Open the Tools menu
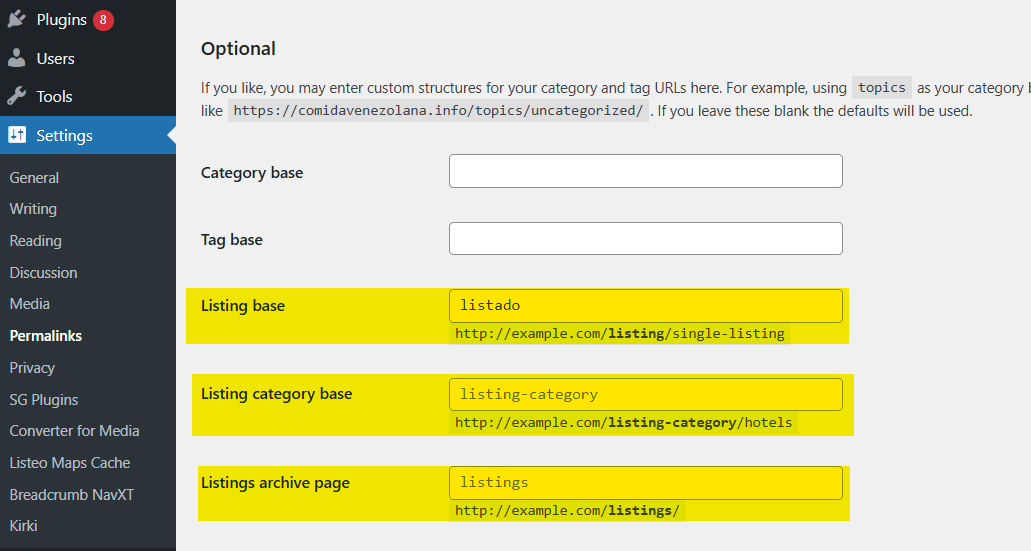Image resolution: width=1031 pixels, height=551 pixels. (x=54, y=96)
